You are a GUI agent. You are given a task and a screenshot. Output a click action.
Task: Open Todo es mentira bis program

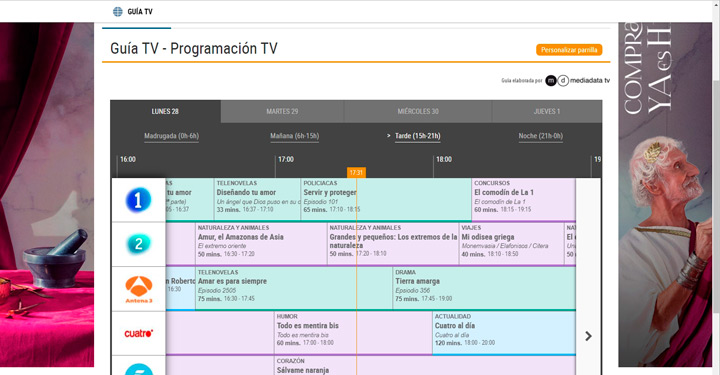click(353, 333)
